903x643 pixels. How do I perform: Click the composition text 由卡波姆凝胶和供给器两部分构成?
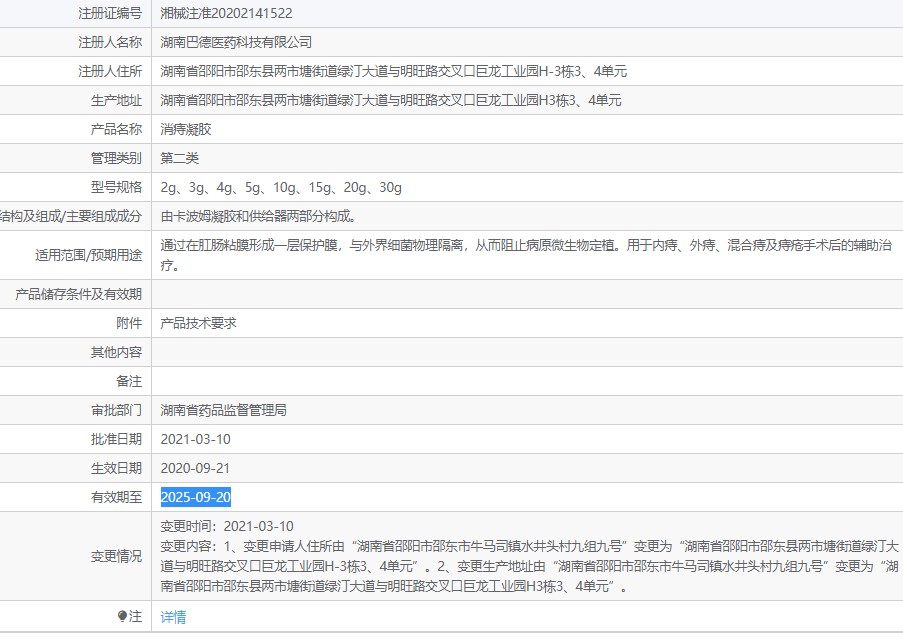pos(258,216)
